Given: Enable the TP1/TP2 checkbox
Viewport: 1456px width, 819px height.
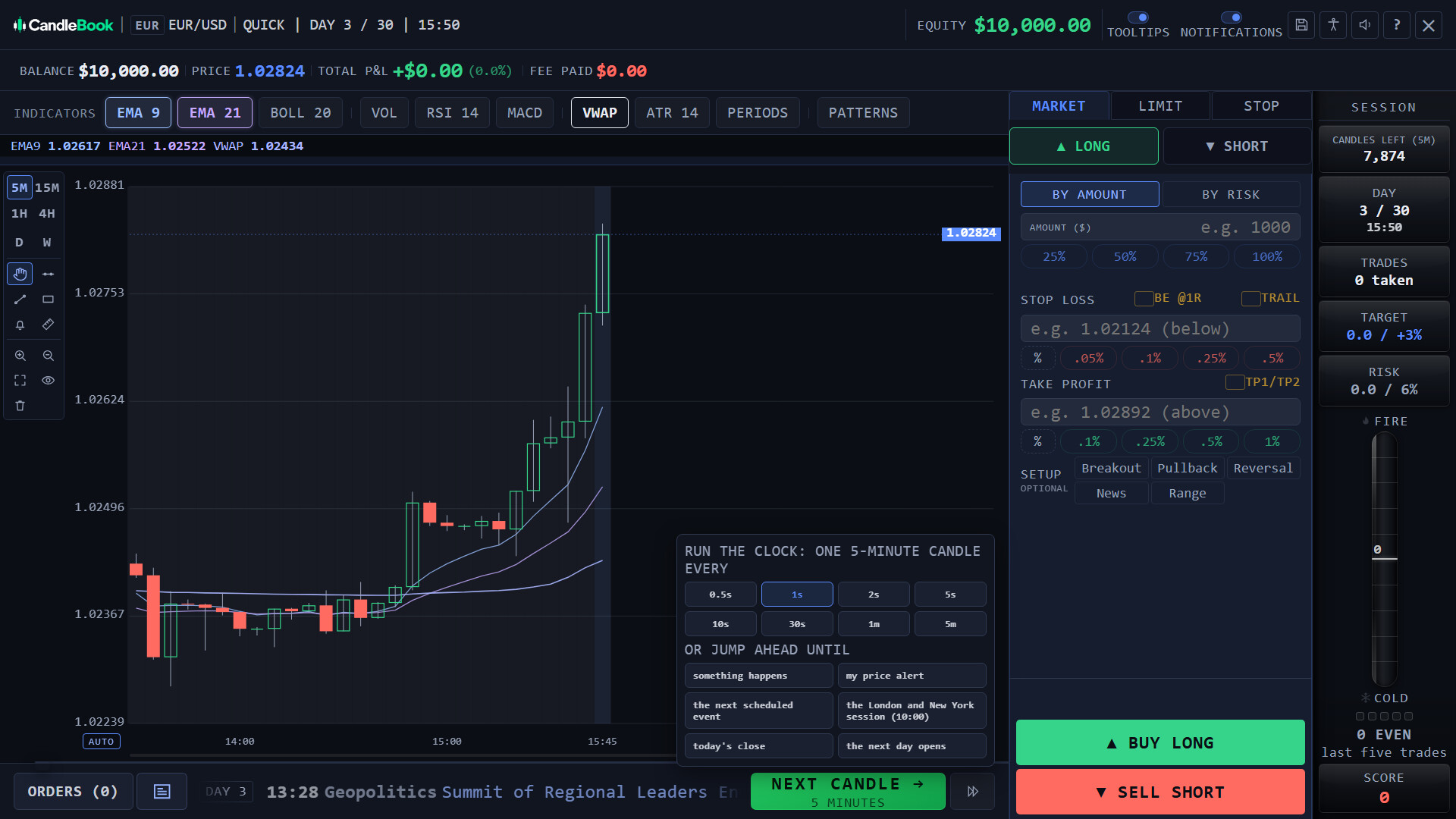Looking at the screenshot, I should [1235, 382].
